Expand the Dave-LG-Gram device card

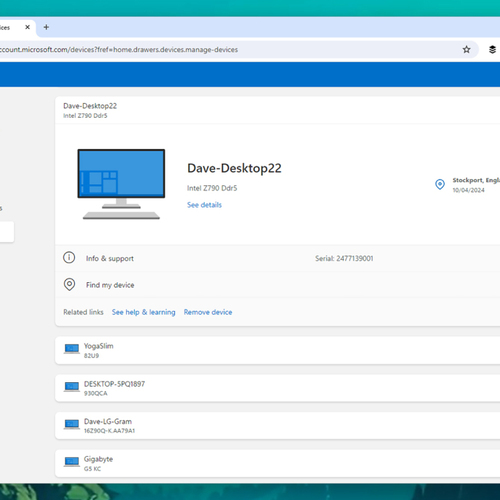click(x=277, y=426)
